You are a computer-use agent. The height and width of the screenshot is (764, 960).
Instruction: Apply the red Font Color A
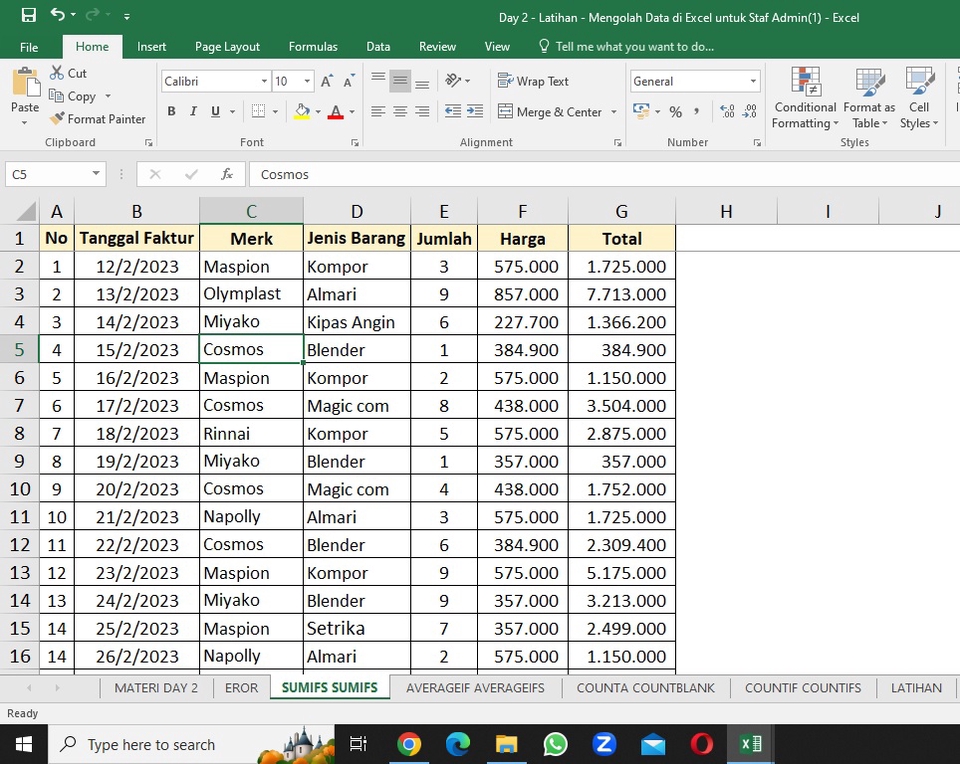pos(335,111)
